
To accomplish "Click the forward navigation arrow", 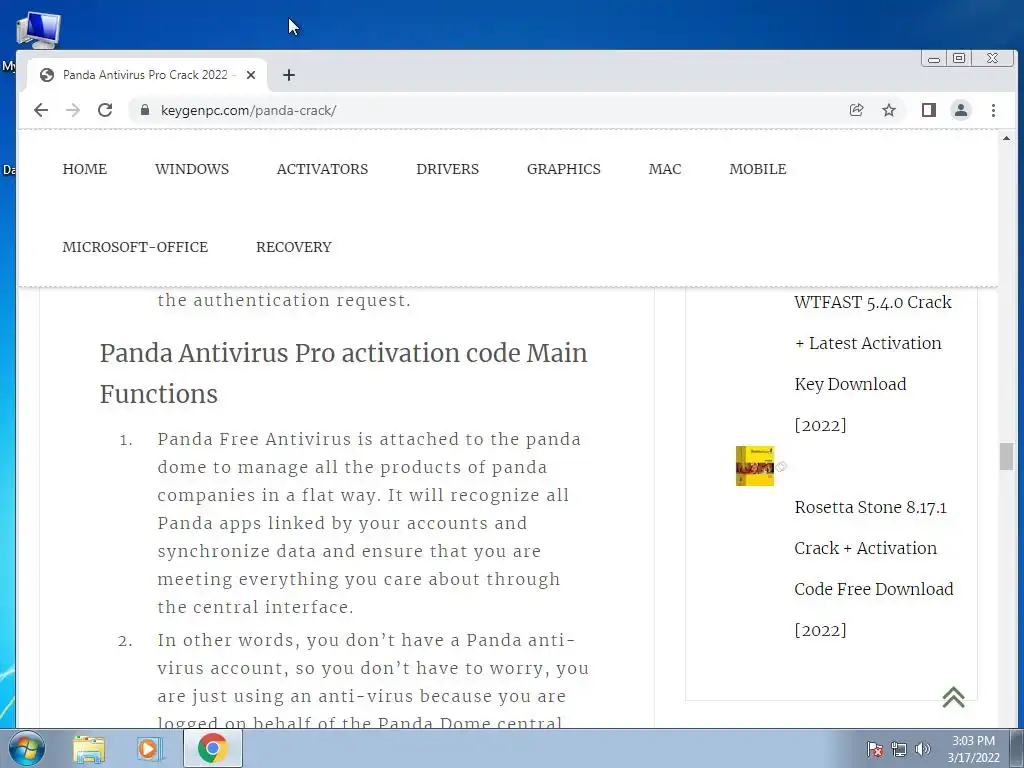I will pos(73,110).
